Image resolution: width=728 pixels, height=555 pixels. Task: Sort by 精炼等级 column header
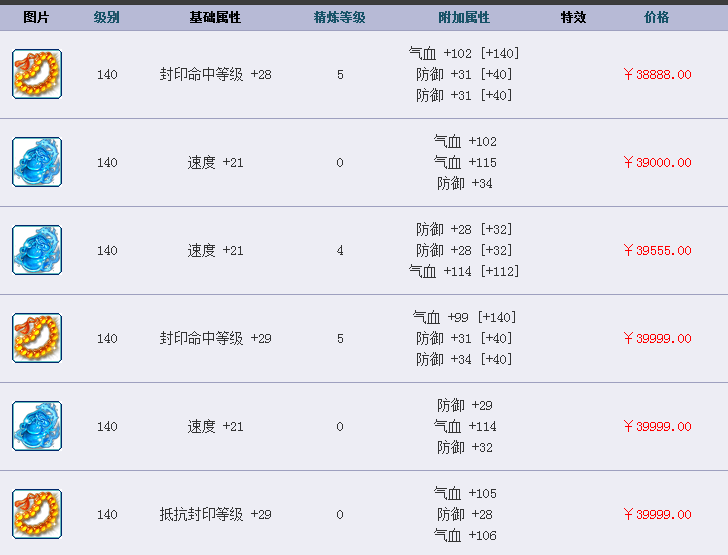[x=339, y=18]
